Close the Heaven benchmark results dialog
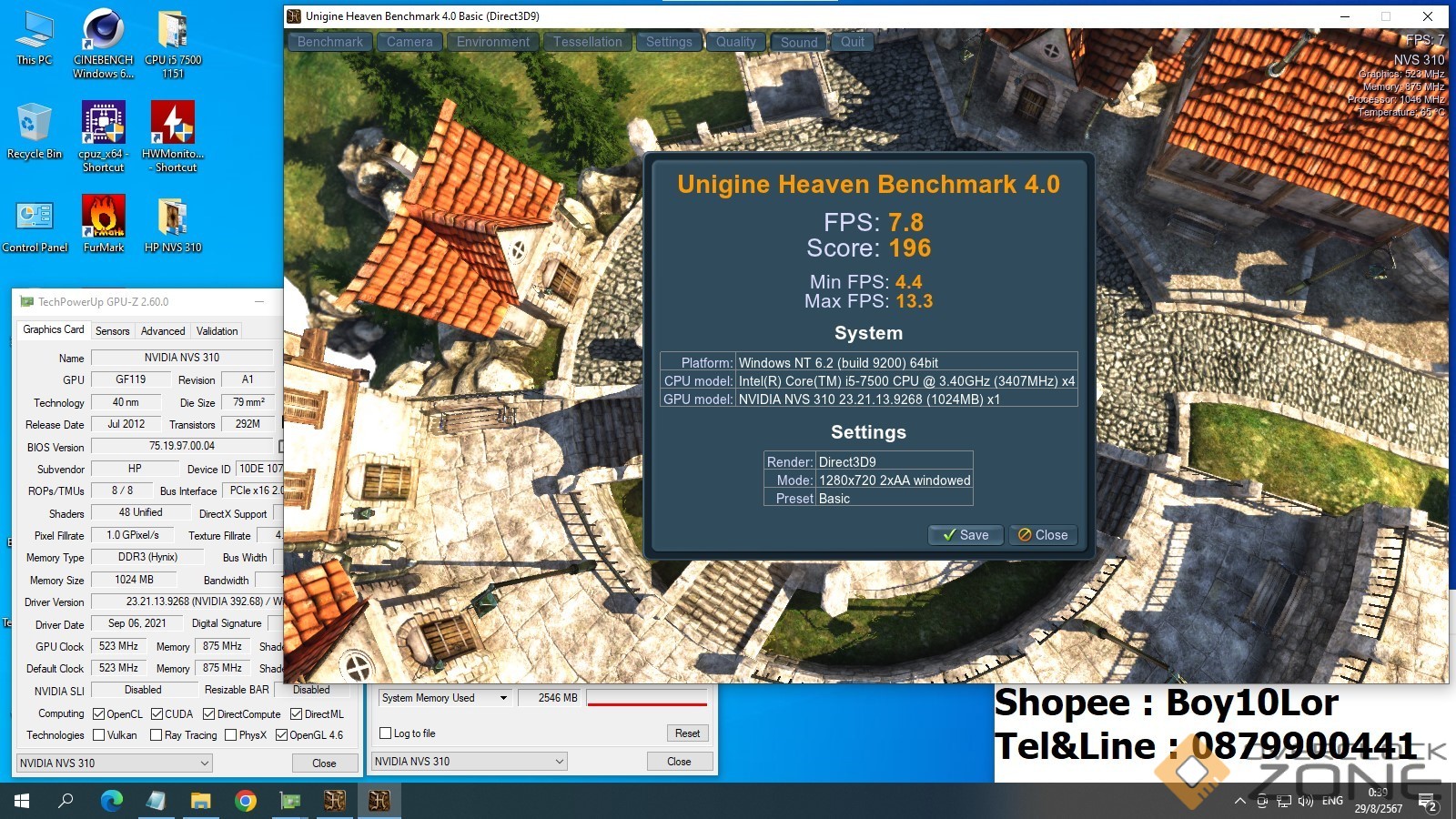The height and width of the screenshot is (819, 1456). coord(1043,535)
